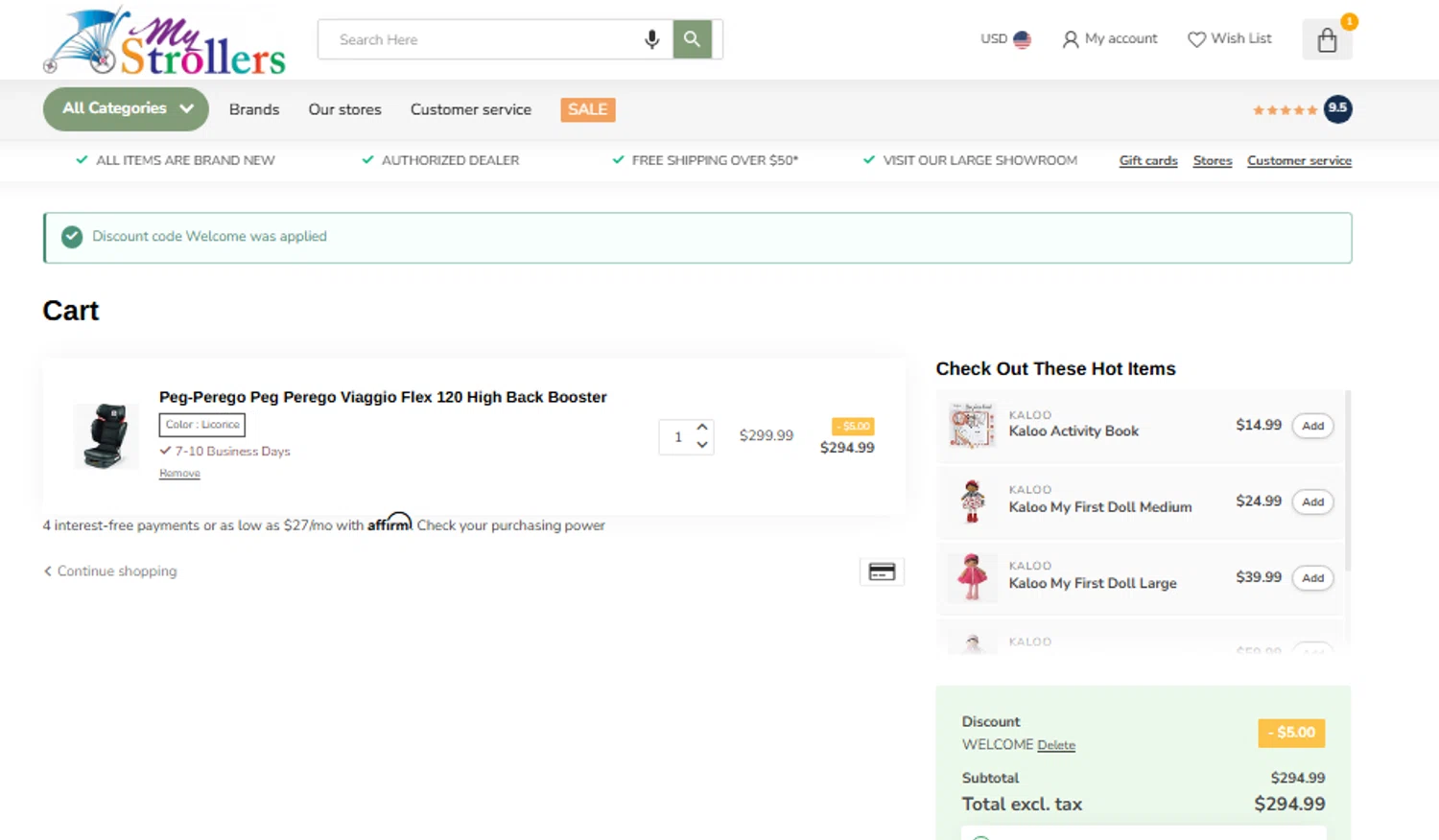This screenshot has width=1439, height=840.
Task: Delete the WELCOME discount code
Action: point(1056,745)
